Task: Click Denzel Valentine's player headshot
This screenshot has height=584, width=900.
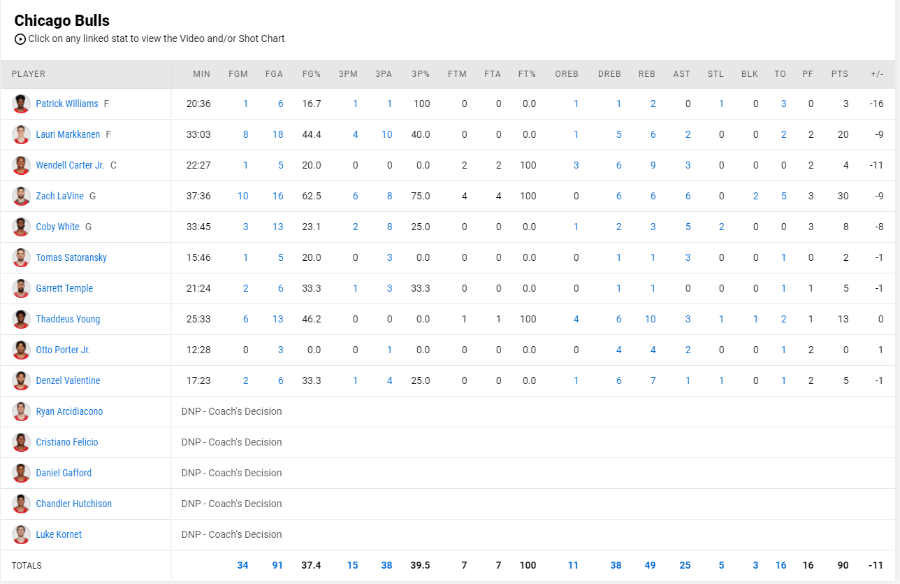Action: 21,380
